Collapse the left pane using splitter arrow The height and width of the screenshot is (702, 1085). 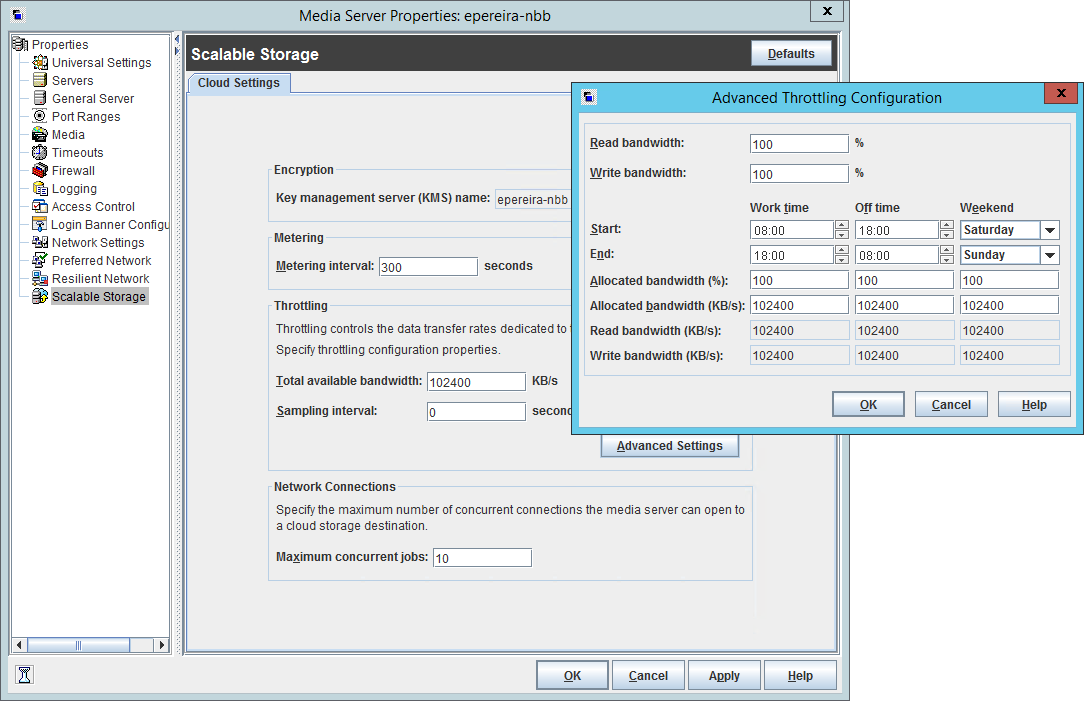tap(177, 39)
